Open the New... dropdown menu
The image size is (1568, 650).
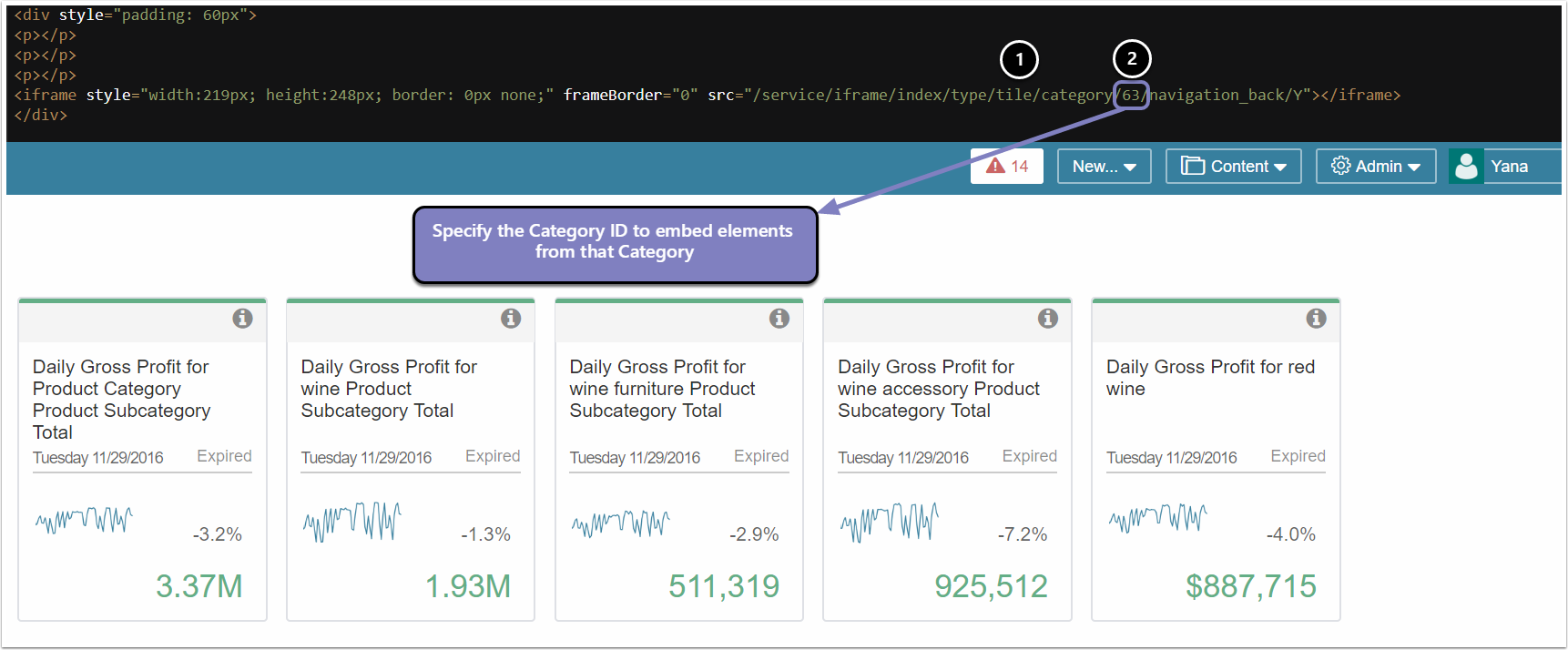click(1104, 167)
